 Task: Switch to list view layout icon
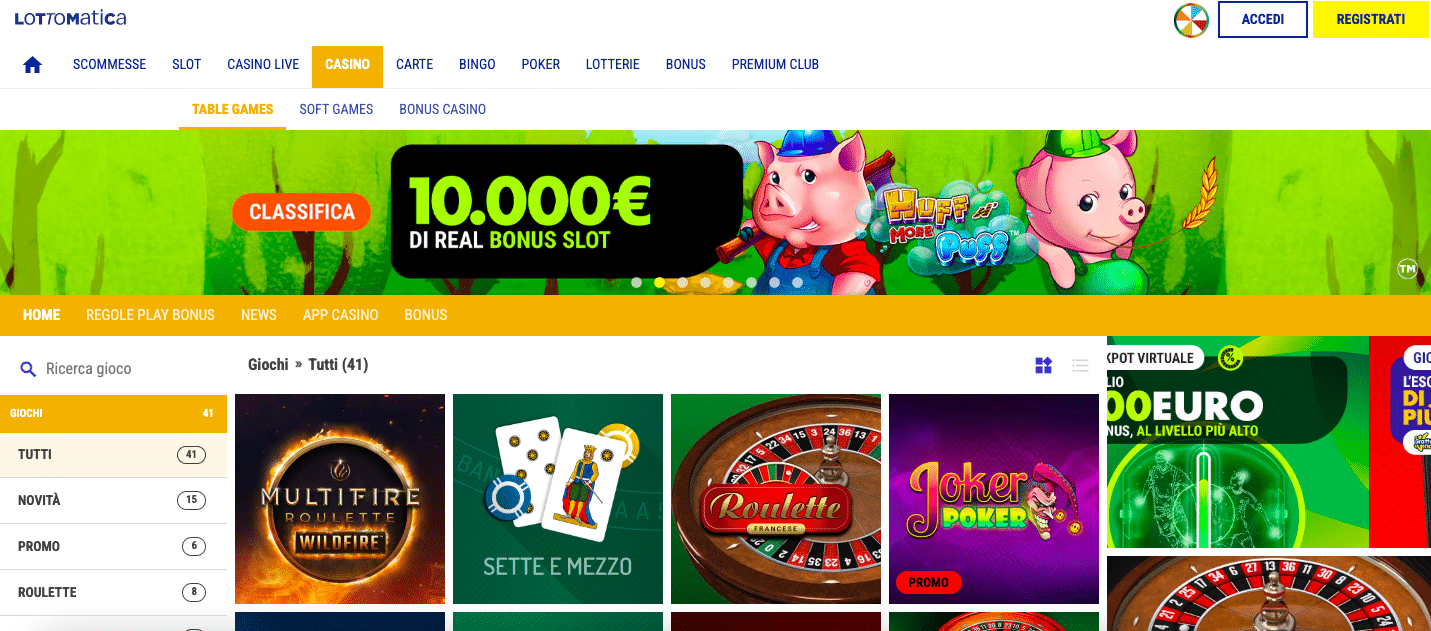point(1080,366)
